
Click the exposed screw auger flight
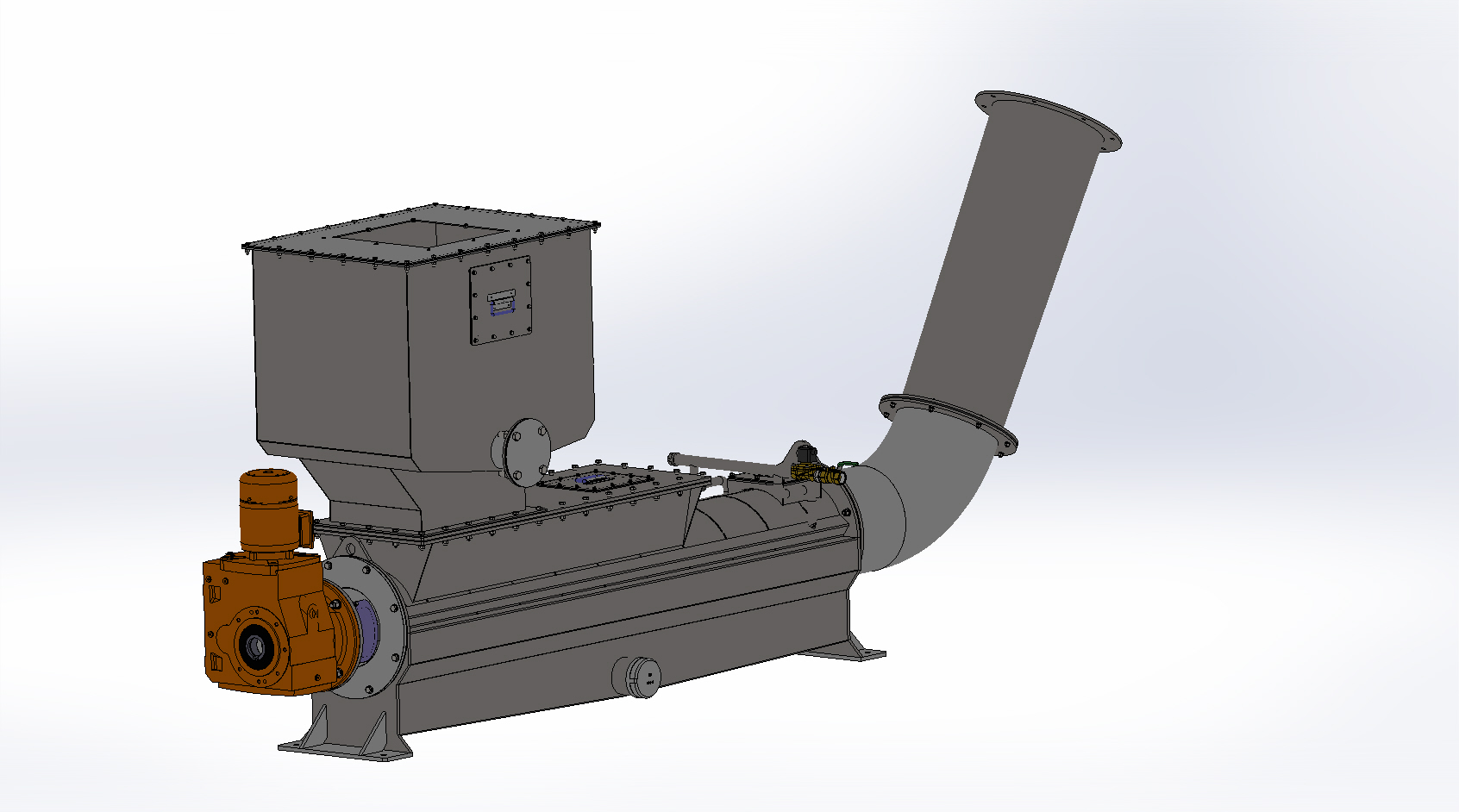tap(742, 515)
